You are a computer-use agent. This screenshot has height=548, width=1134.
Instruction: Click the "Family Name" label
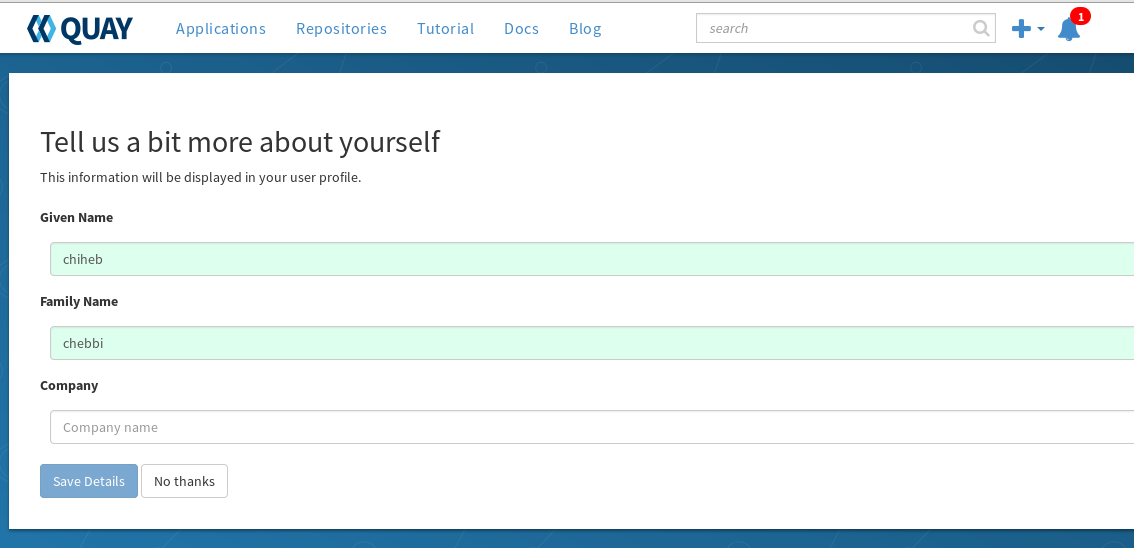[x=79, y=301]
